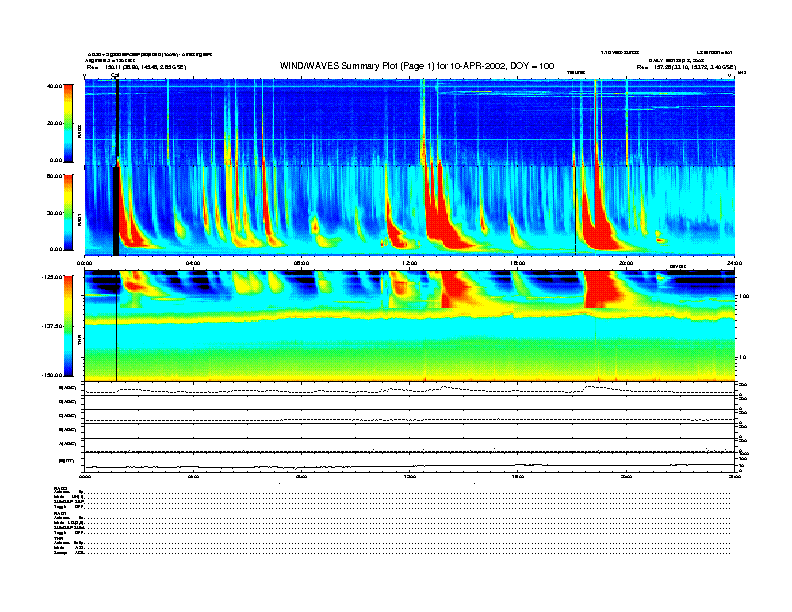Click the -137.50 label on TNR scale
The image size is (792, 612).
click(52, 326)
